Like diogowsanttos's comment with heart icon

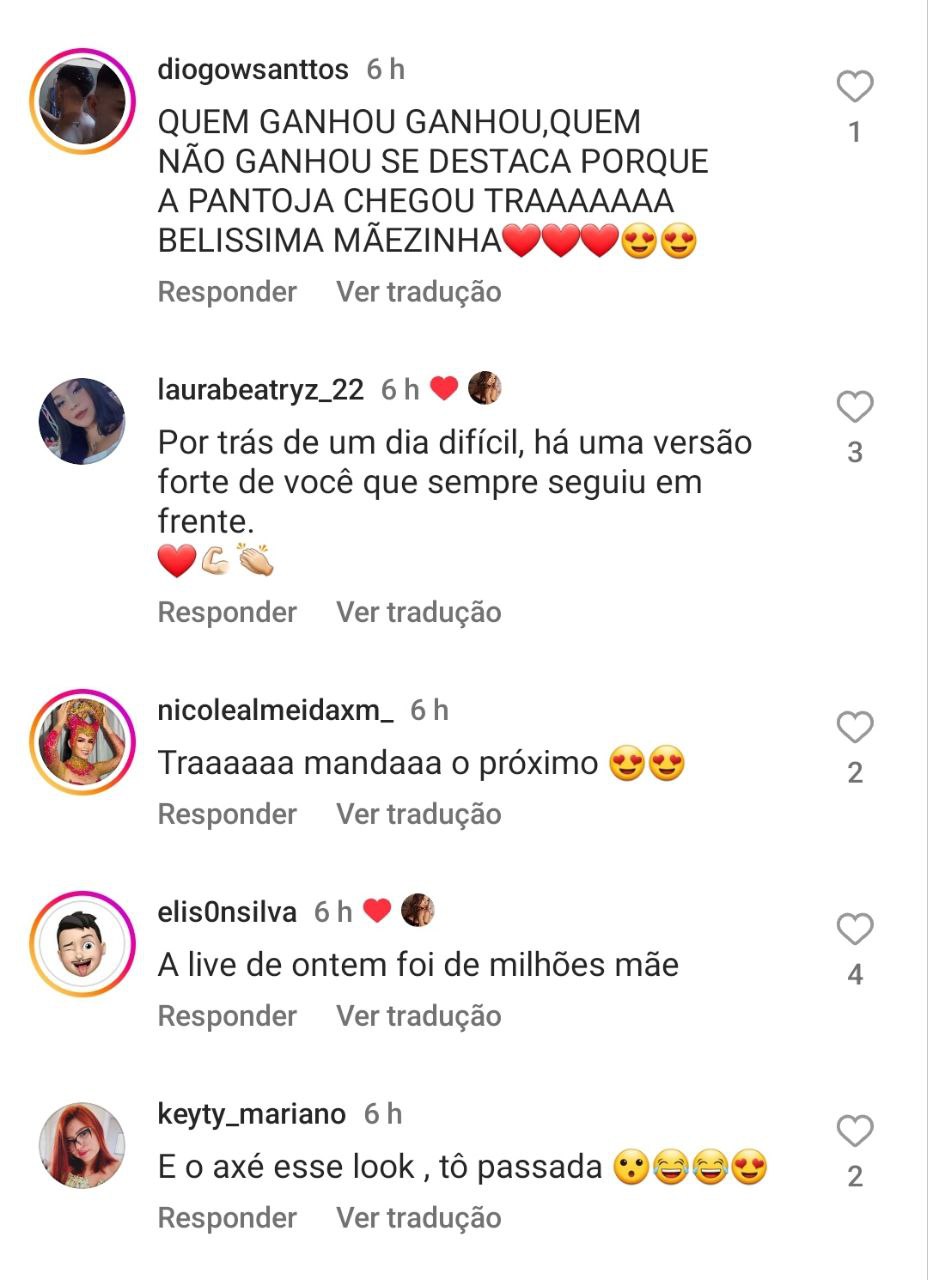point(854,87)
